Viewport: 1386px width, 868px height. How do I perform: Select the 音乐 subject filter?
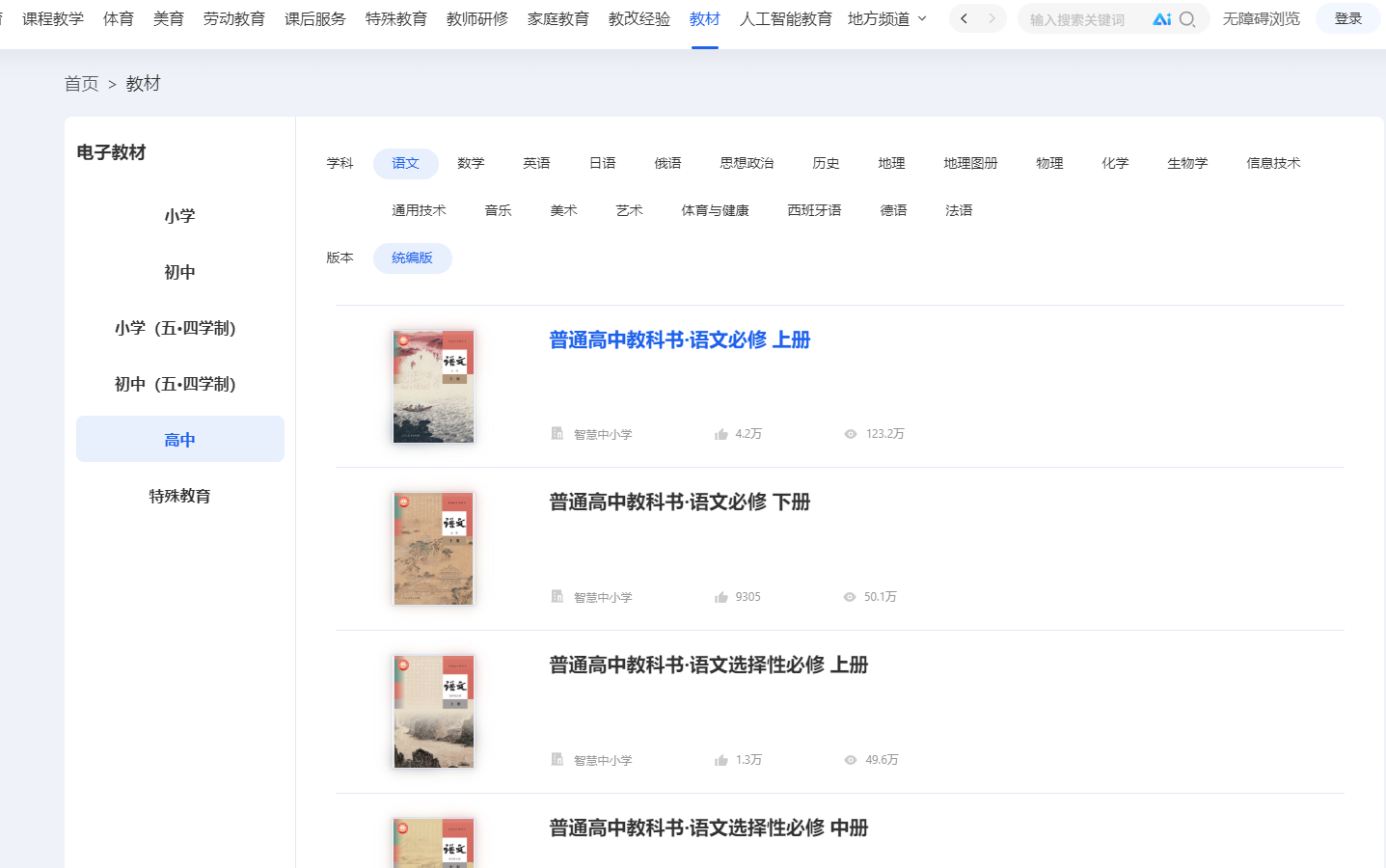499,210
